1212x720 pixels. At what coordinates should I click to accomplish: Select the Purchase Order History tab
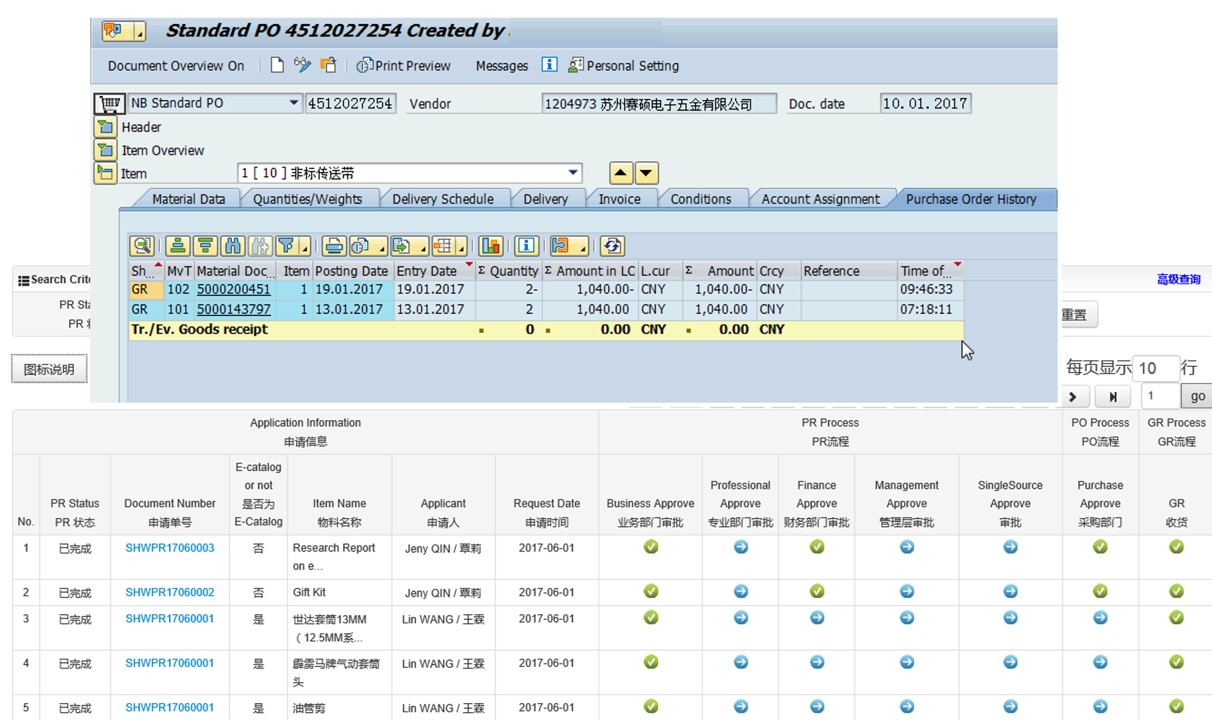click(x=971, y=199)
